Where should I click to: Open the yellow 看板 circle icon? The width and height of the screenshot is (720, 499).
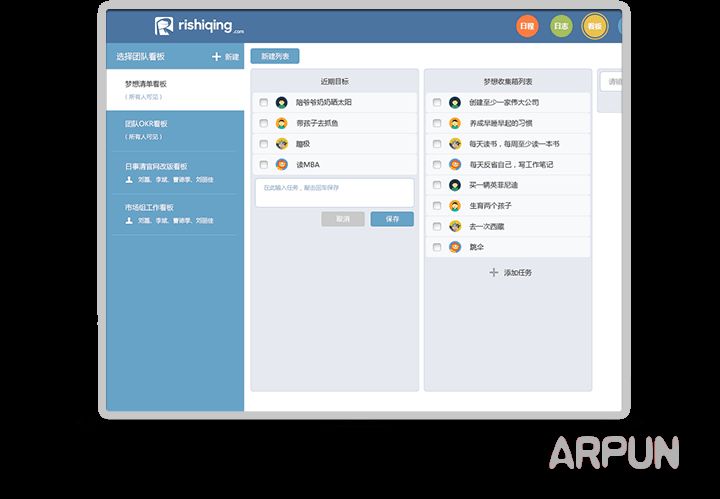tap(595, 27)
